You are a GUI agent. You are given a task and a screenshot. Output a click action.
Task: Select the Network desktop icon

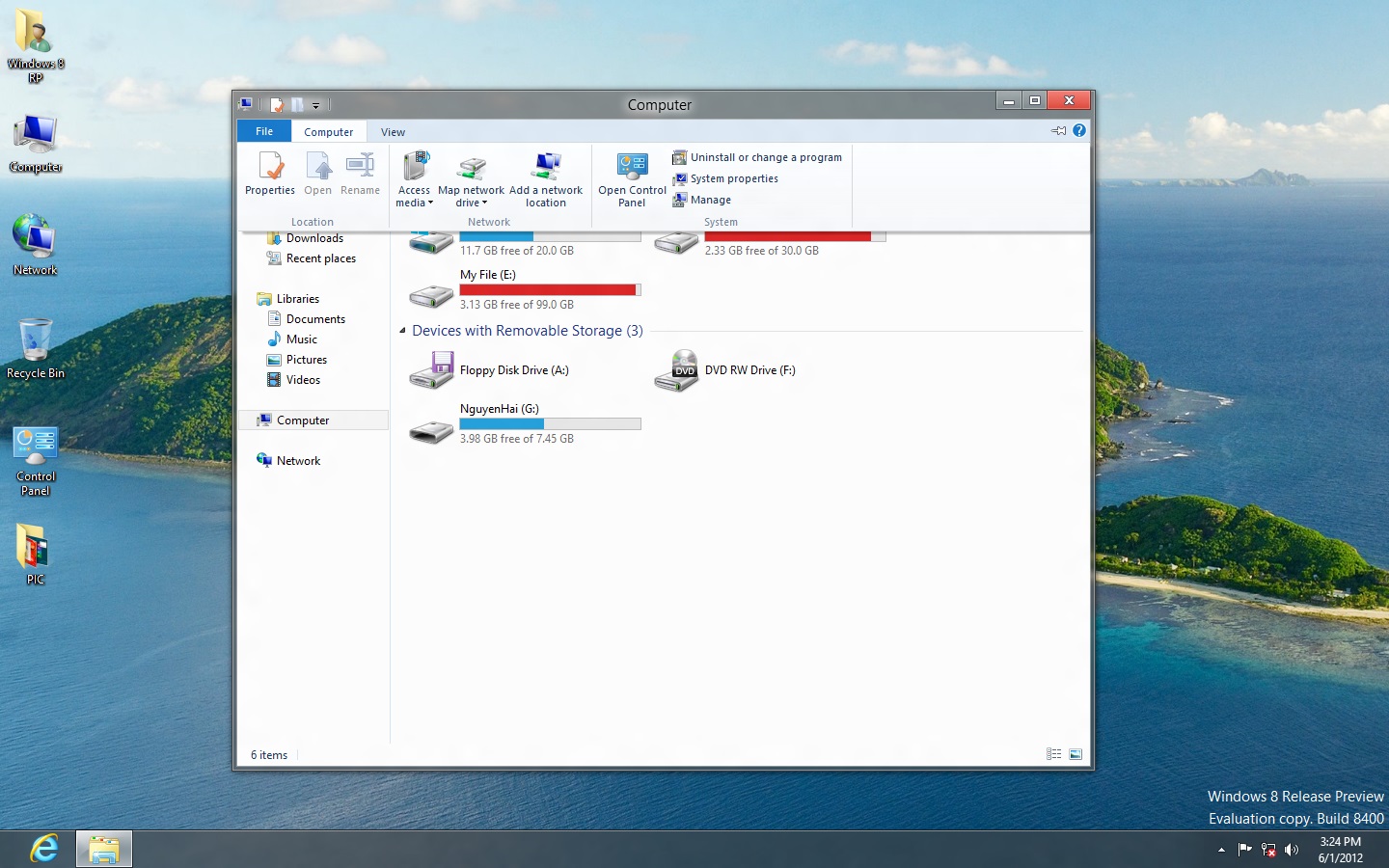coord(36,245)
